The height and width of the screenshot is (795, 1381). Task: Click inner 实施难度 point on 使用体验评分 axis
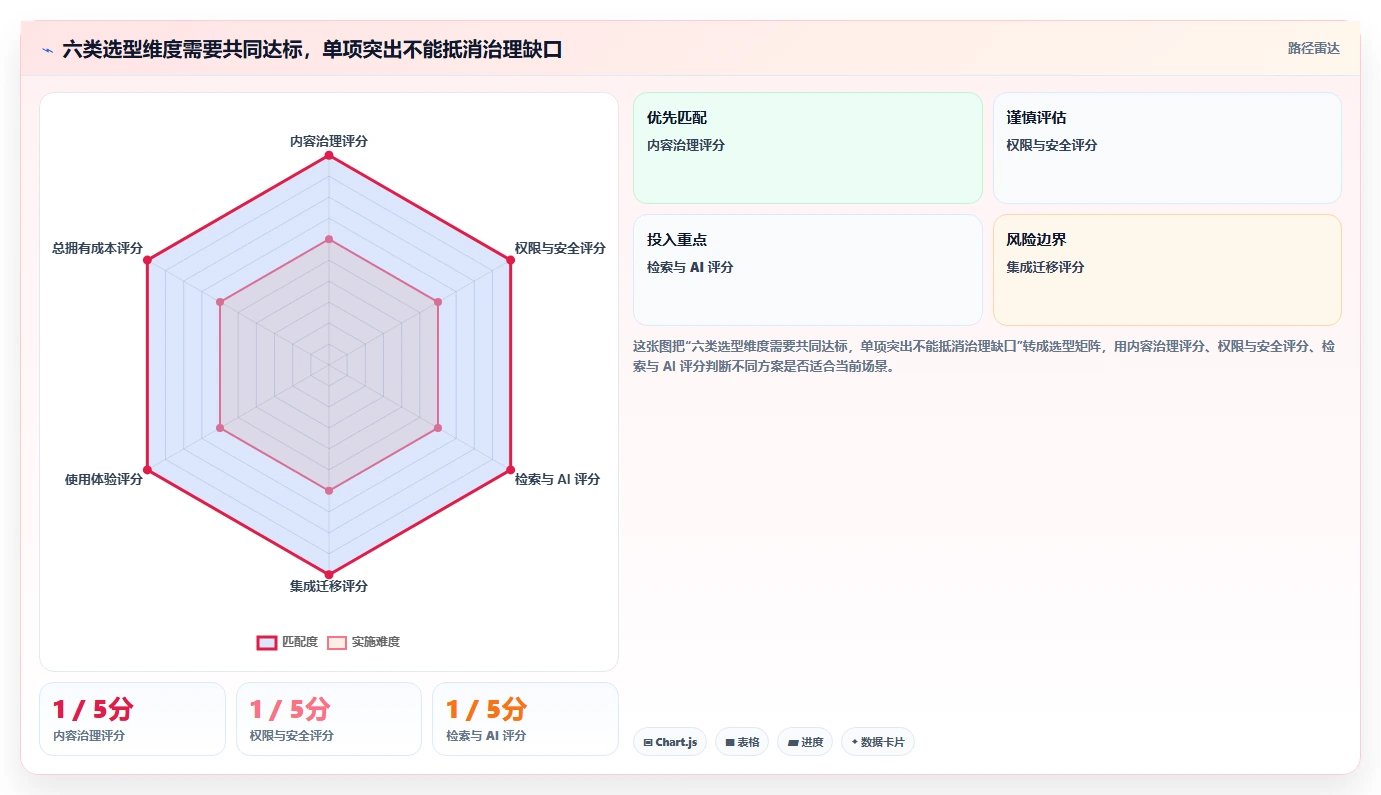point(220,428)
